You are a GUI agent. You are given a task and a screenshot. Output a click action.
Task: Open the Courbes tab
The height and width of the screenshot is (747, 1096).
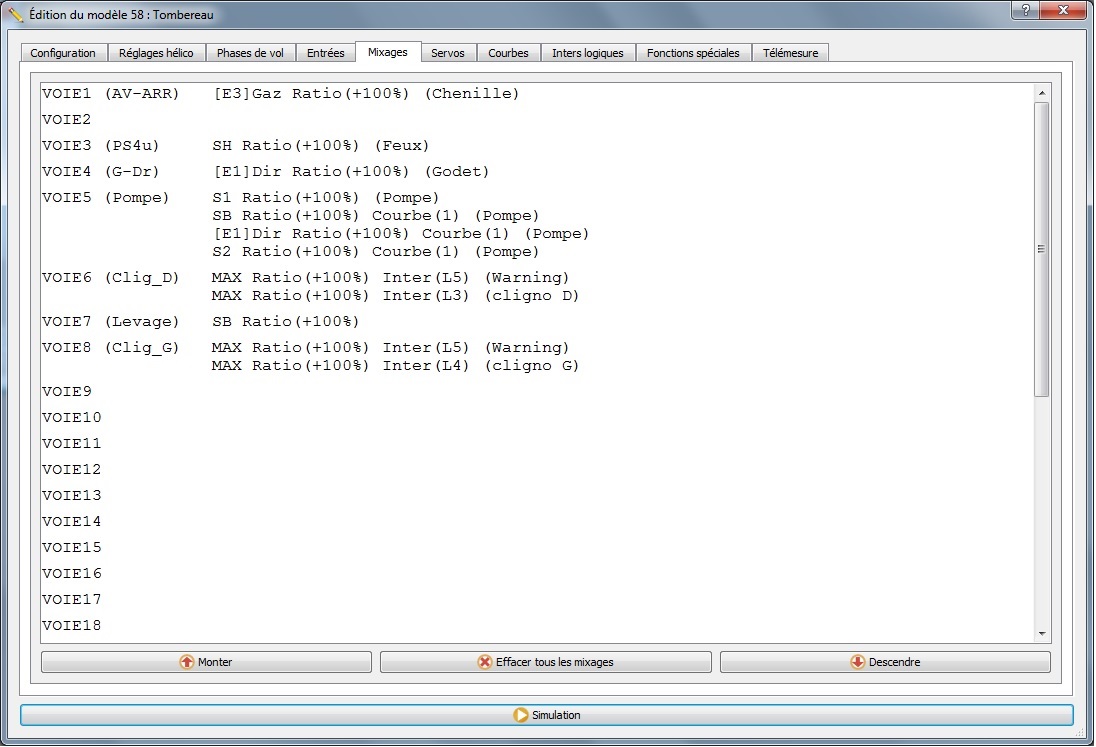click(x=508, y=53)
